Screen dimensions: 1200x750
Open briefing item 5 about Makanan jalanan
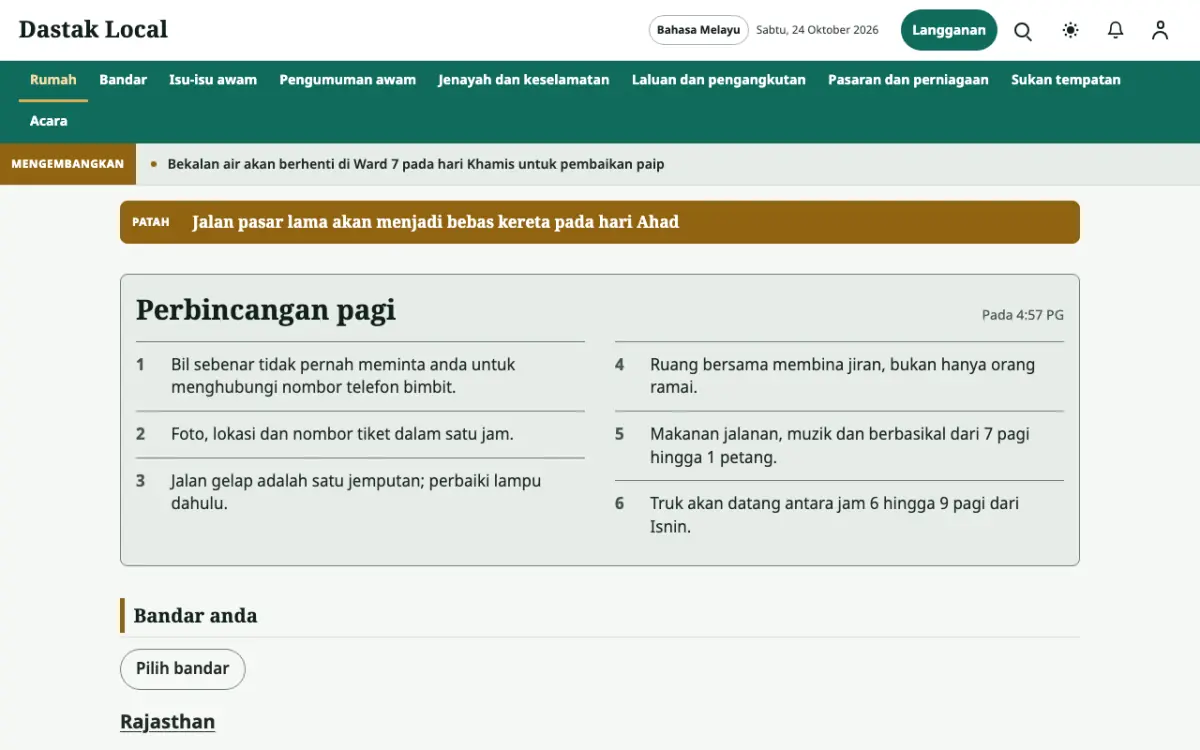click(x=839, y=446)
